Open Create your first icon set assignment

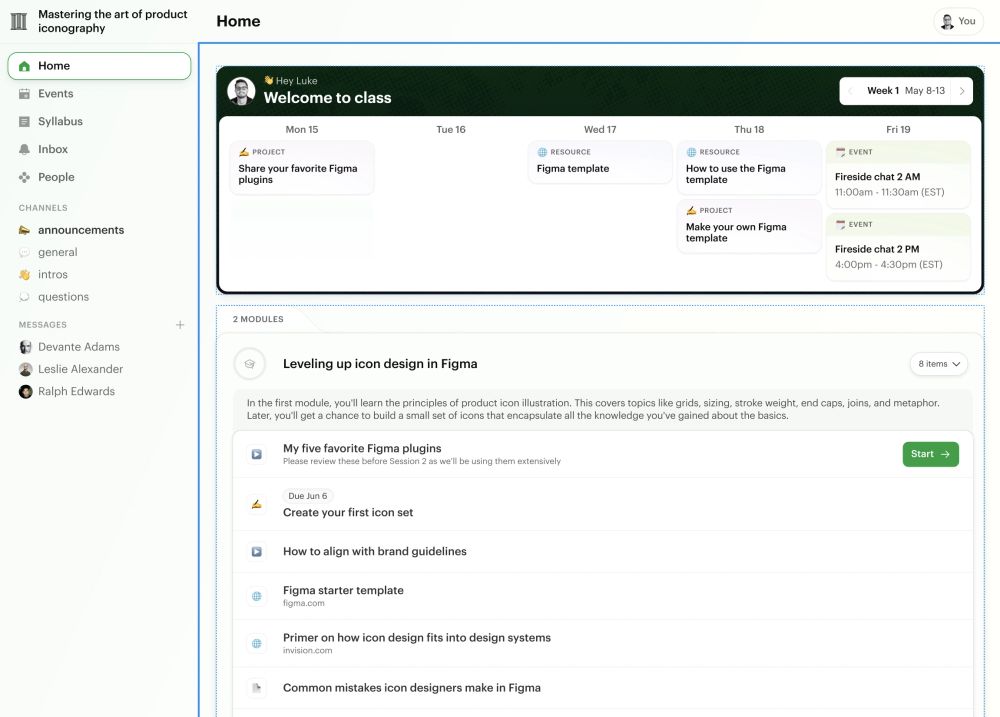coord(603,505)
